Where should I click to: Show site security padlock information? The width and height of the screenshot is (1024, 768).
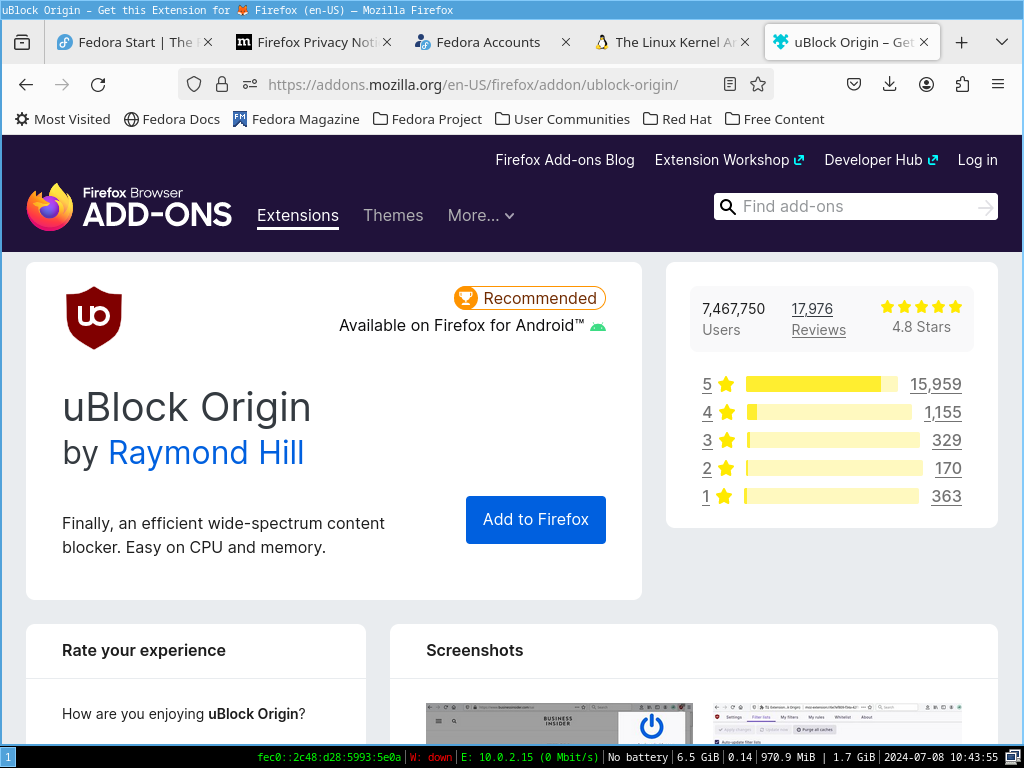(x=222, y=84)
